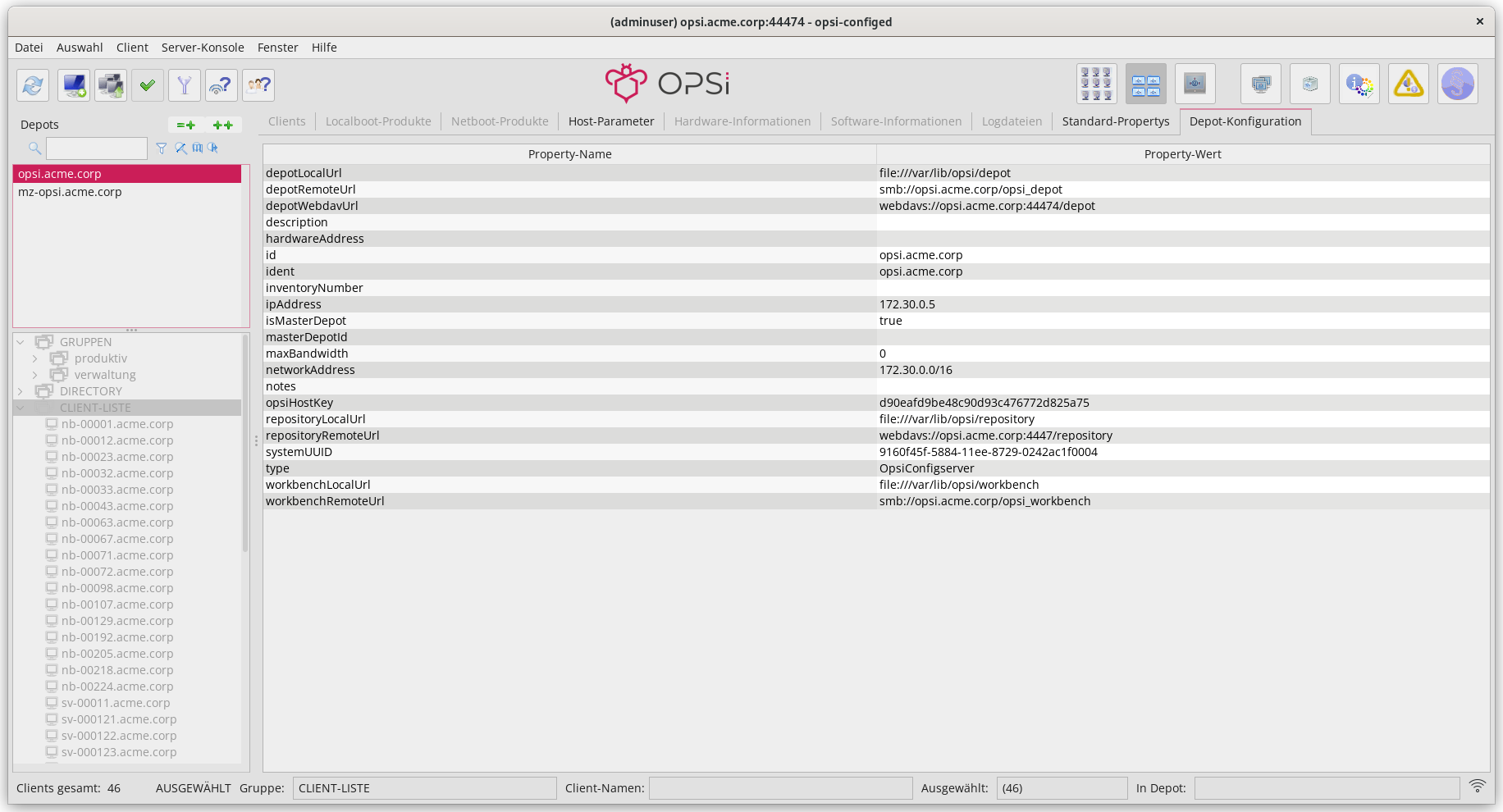Image resolution: width=1503 pixels, height=812 pixels.
Task: Open the server configuration mode icon
Action: click(1195, 84)
